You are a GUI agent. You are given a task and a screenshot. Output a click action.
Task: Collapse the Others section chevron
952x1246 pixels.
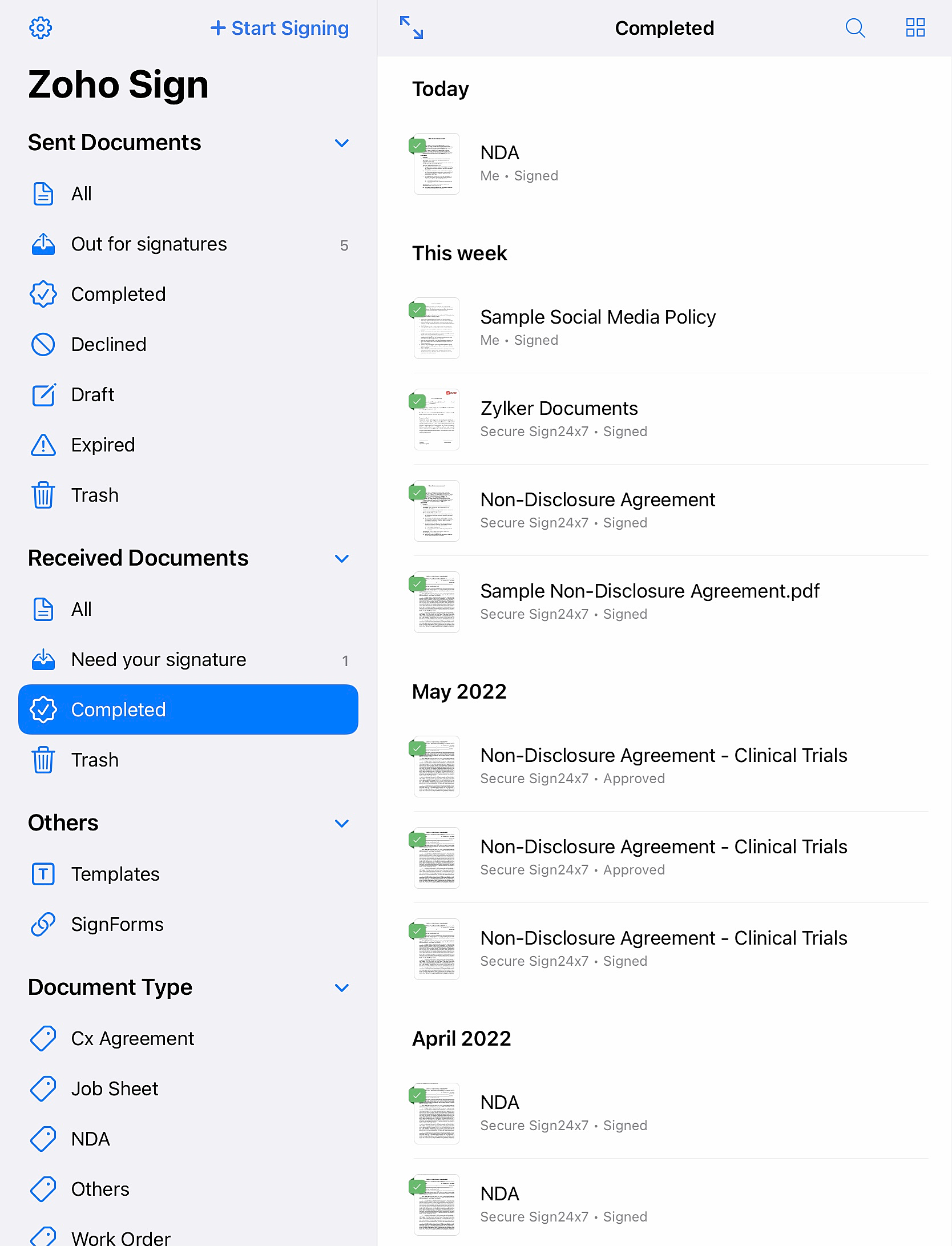click(342, 823)
